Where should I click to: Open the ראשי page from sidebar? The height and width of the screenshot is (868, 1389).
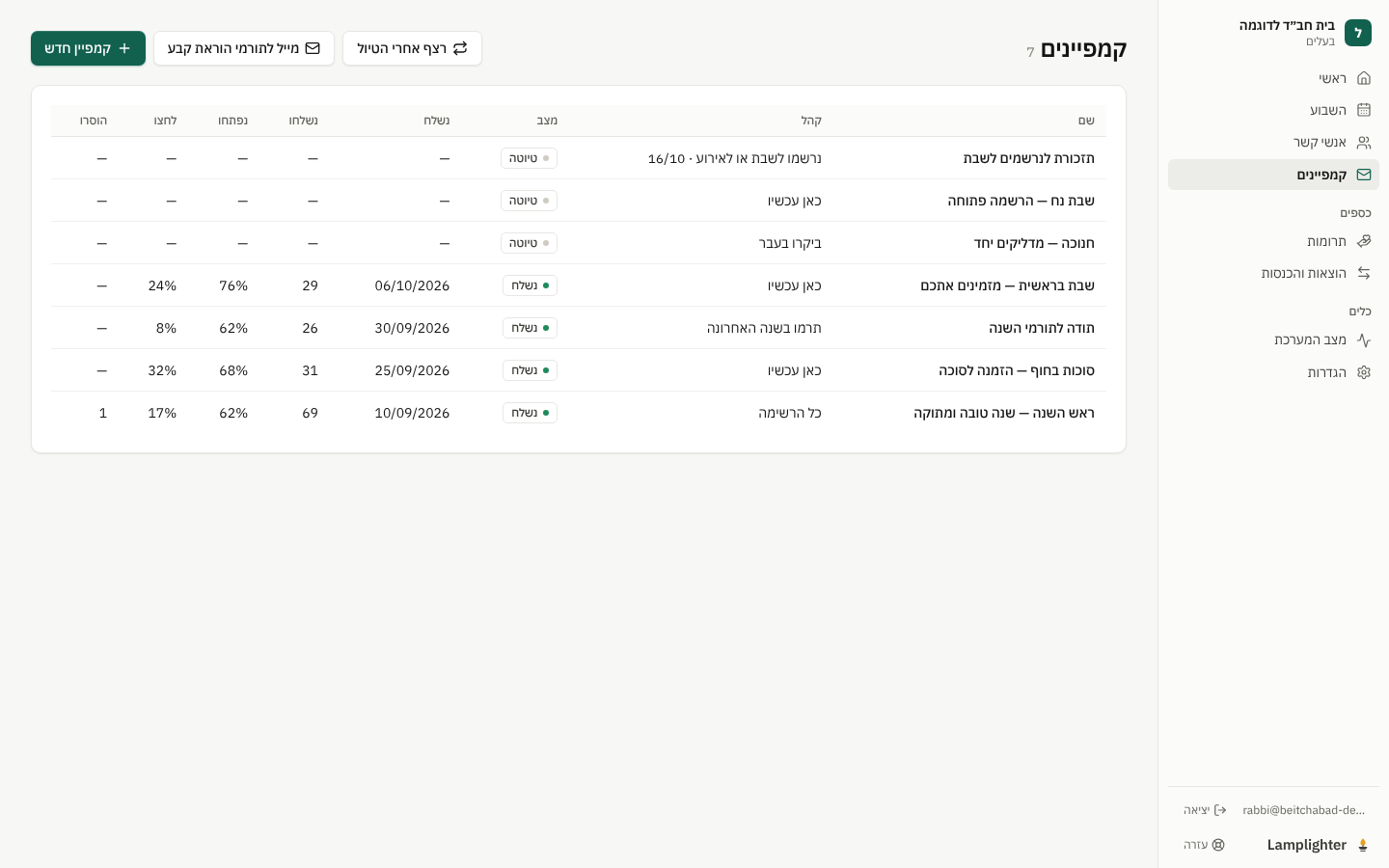[1273, 78]
